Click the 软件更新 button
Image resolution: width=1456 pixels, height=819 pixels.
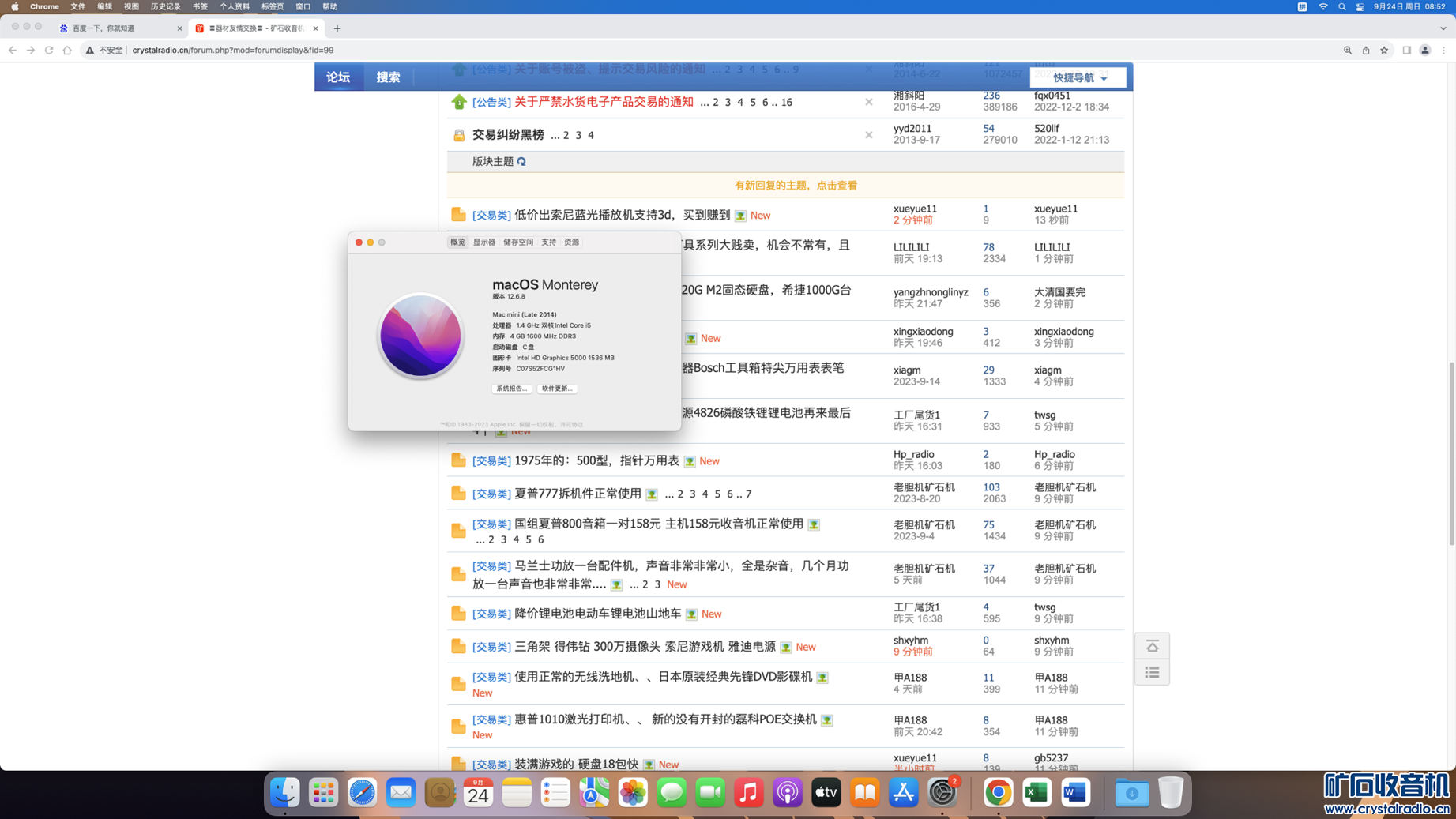click(x=557, y=389)
